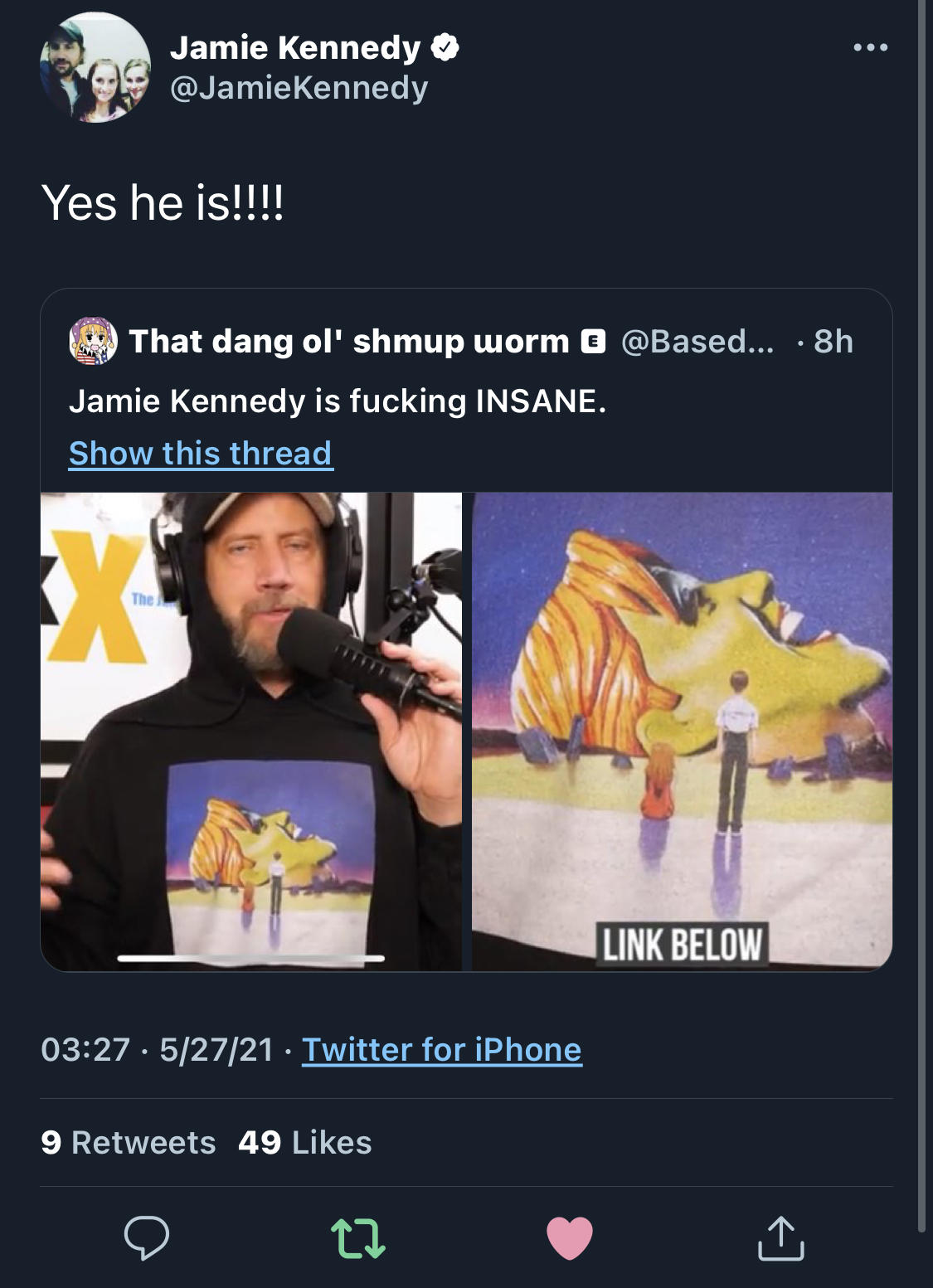Click the 03:27 · 5/27/21 timestamp
Viewport: 933px width, 1288px height.
[157, 1050]
